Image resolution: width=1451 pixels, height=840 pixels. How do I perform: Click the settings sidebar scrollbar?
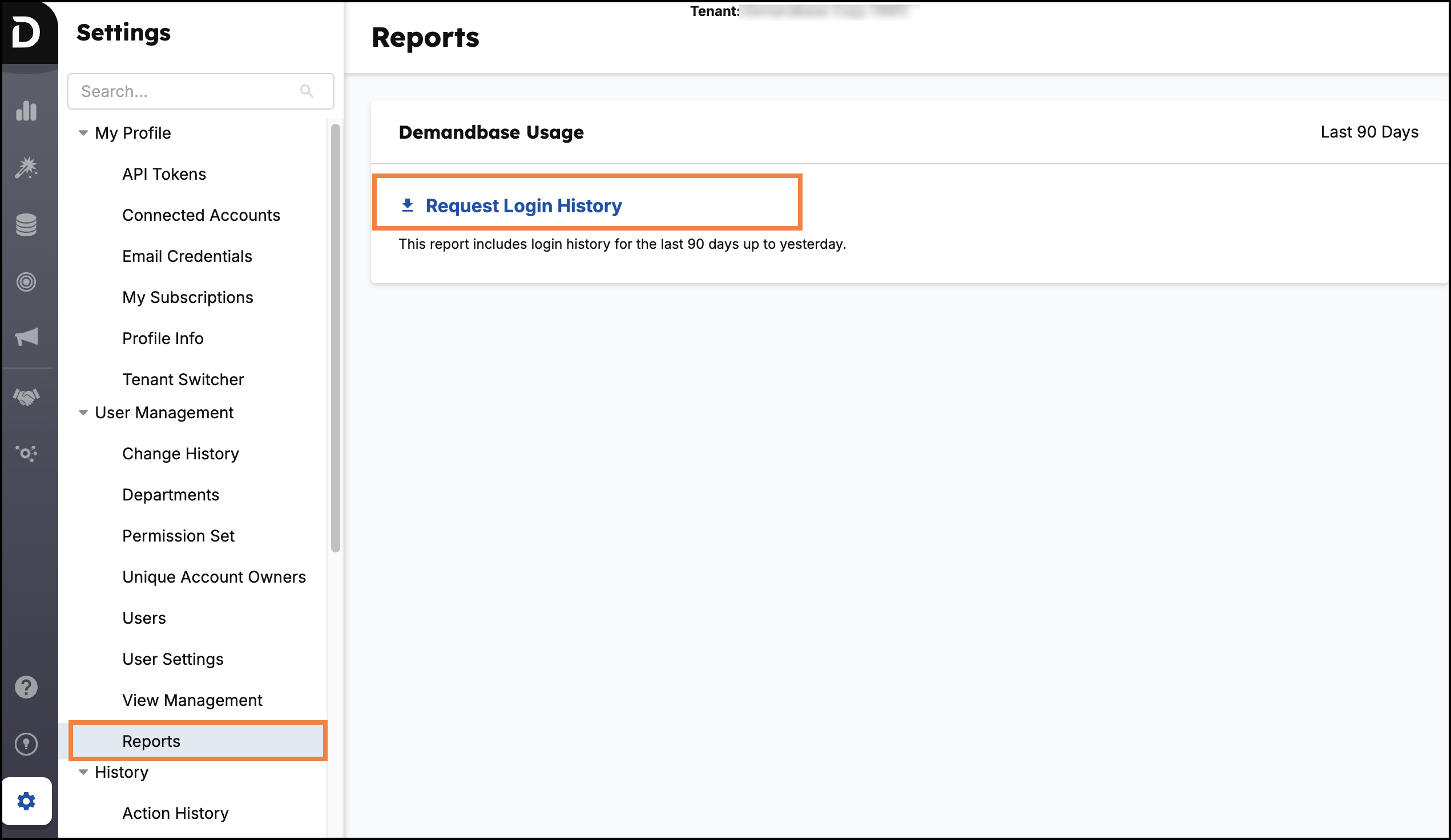pyautogui.click(x=336, y=338)
